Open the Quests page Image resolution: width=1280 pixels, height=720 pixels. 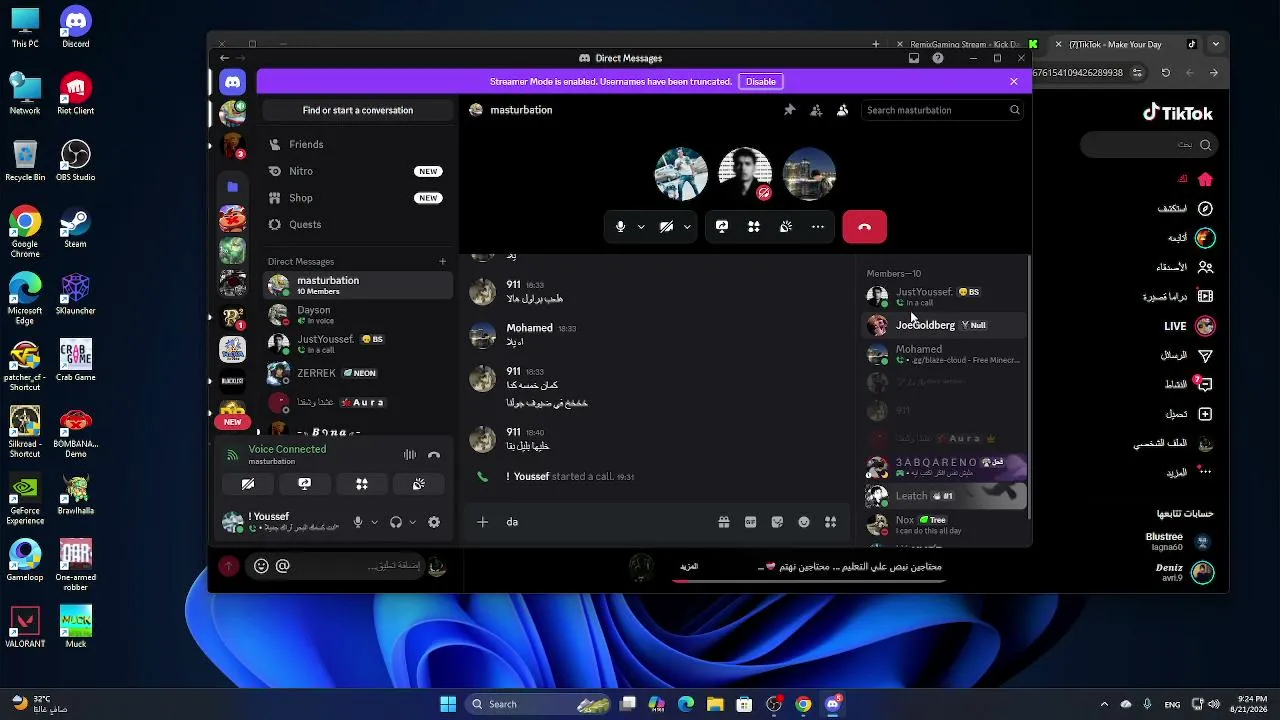click(x=358, y=224)
